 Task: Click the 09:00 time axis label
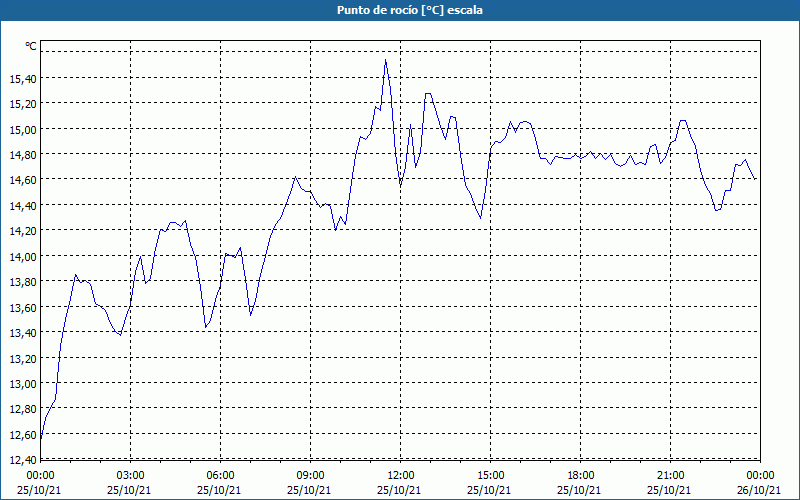click(310, 476)
